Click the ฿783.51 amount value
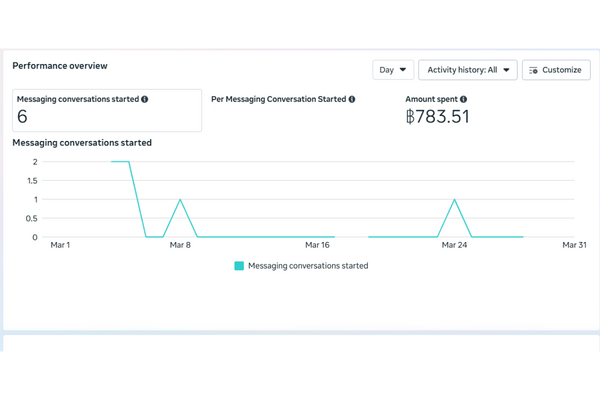This screenshot has width=600, height=400. point(437,117)
